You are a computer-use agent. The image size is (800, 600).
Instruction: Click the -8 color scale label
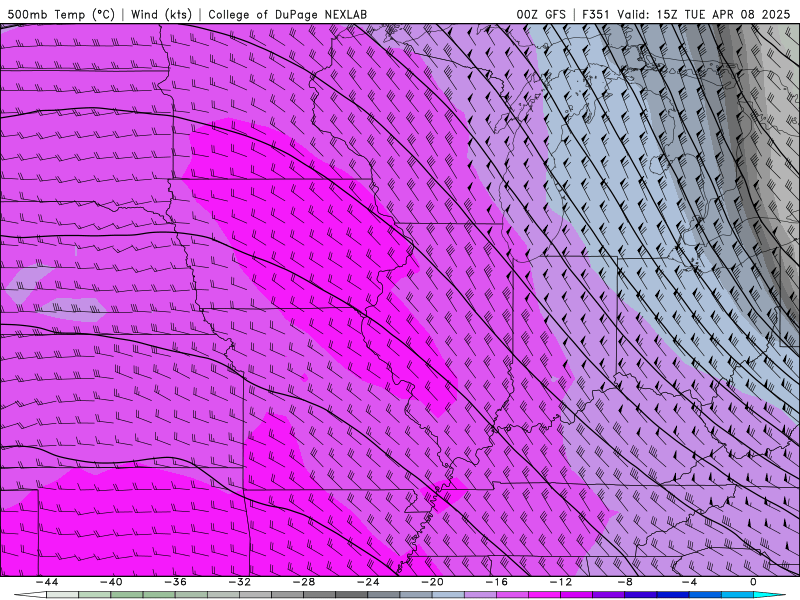click(x=626, y=582)
